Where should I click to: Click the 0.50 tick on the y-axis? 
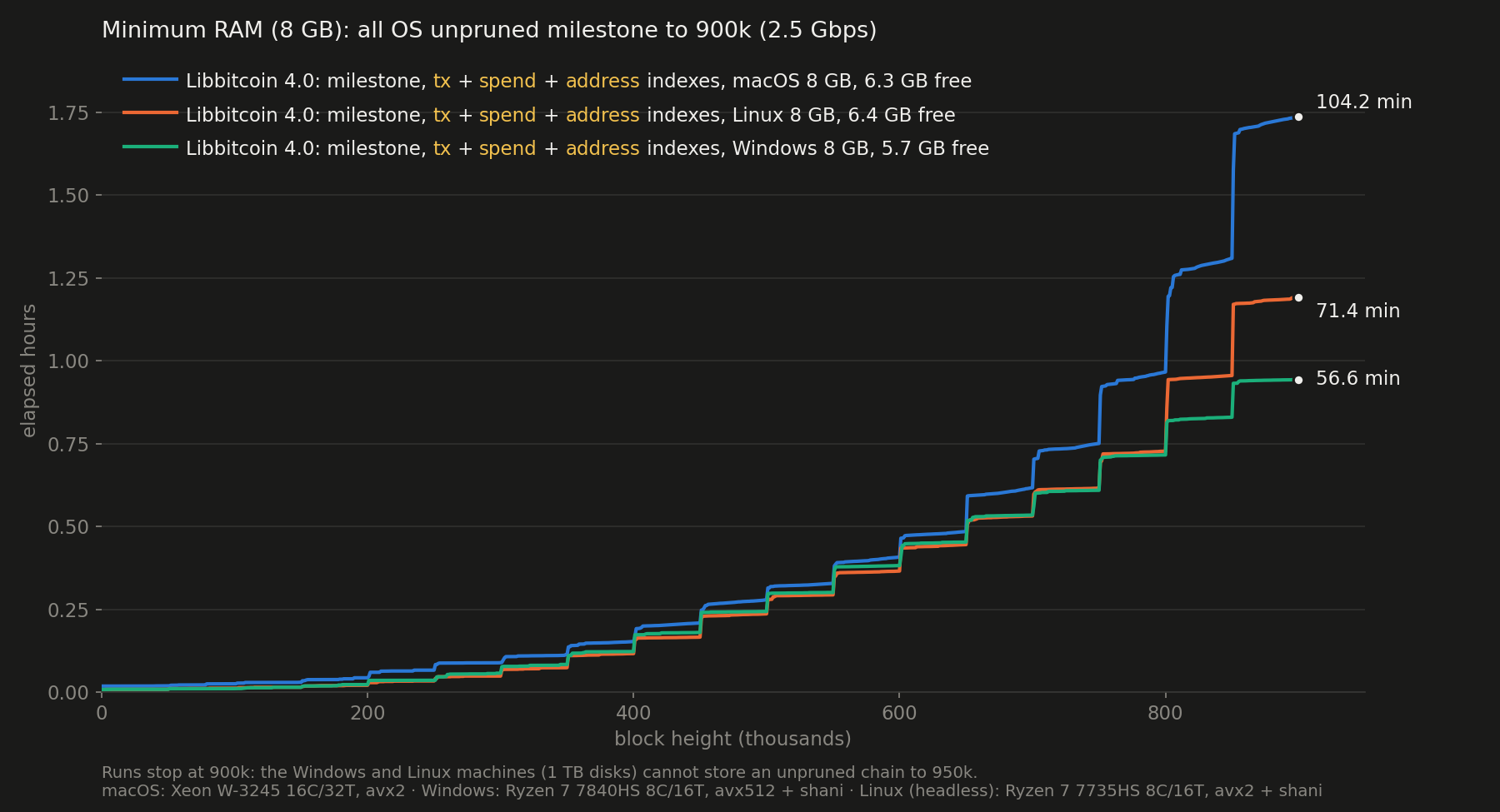tap(68, 527)
